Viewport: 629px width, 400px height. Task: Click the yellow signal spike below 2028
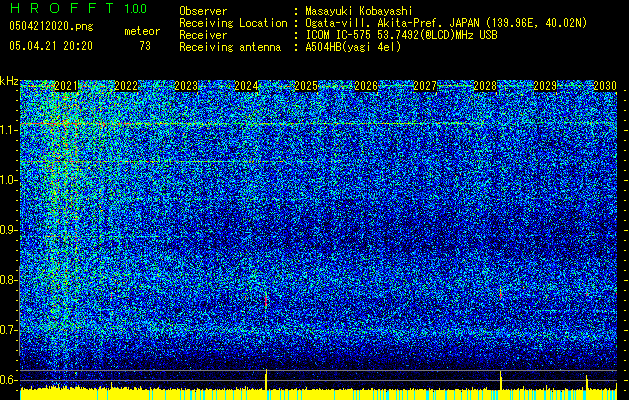[x=501, y=380]
